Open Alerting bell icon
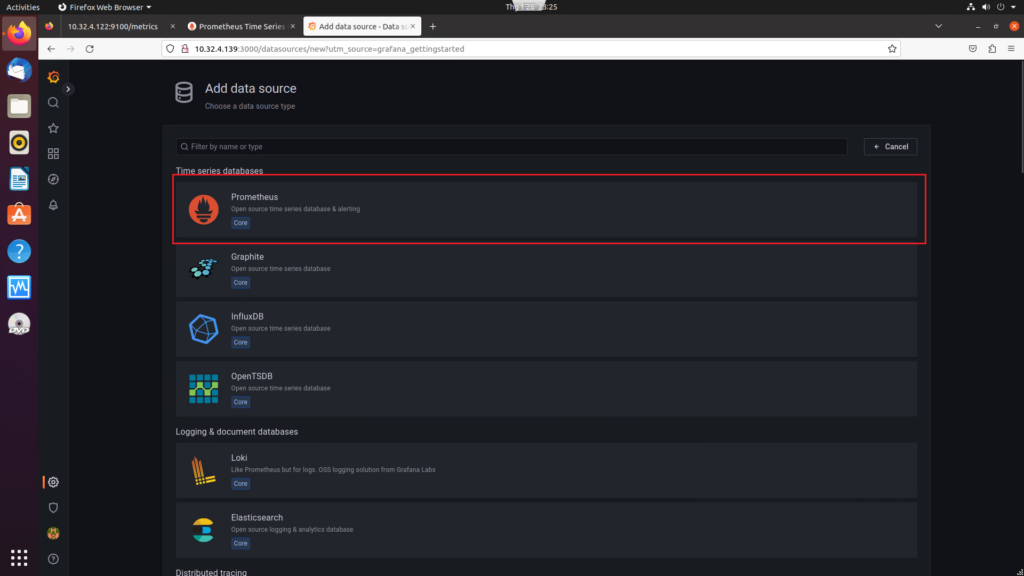 pyautogui.click(x=54, y=205)
